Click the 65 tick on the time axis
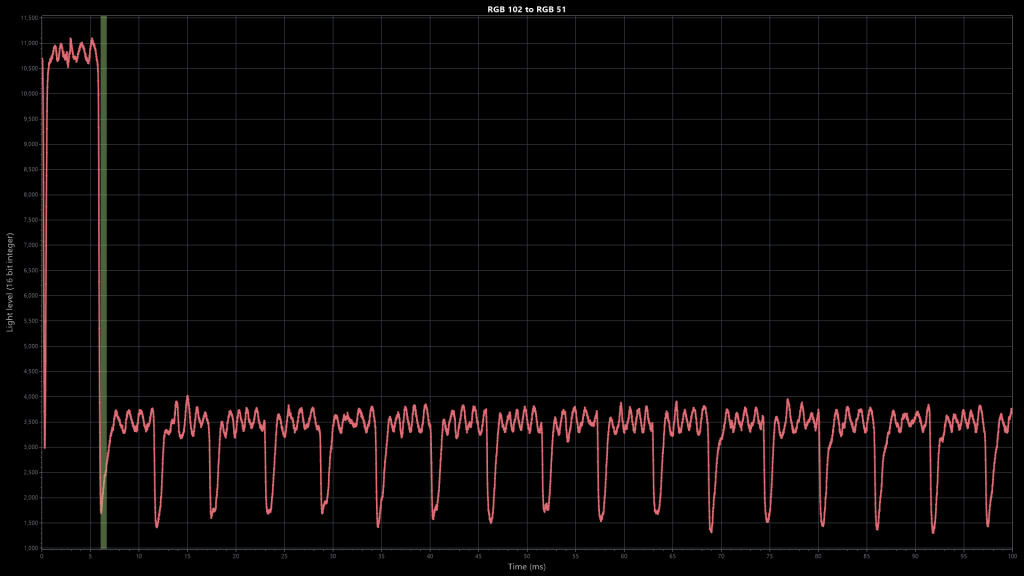 point(672,556)
